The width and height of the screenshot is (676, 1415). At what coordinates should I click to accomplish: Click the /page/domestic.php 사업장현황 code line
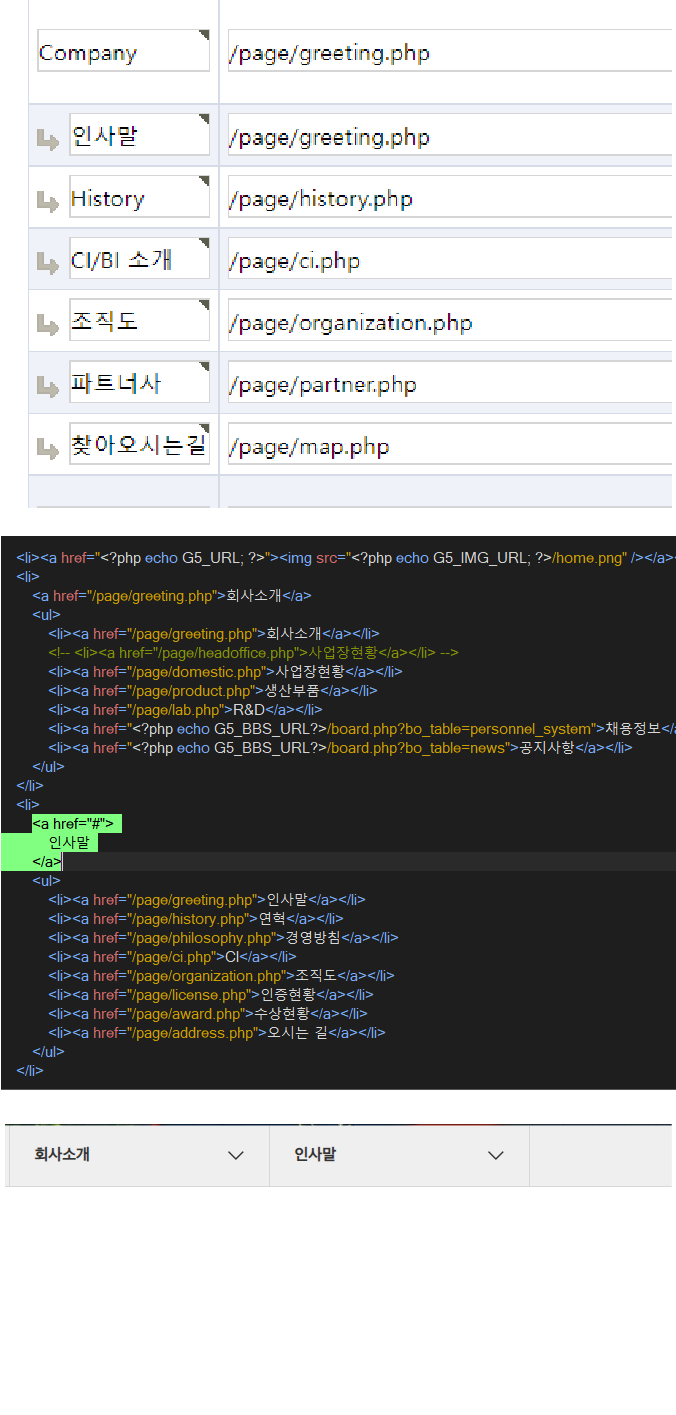click(225, 672)
